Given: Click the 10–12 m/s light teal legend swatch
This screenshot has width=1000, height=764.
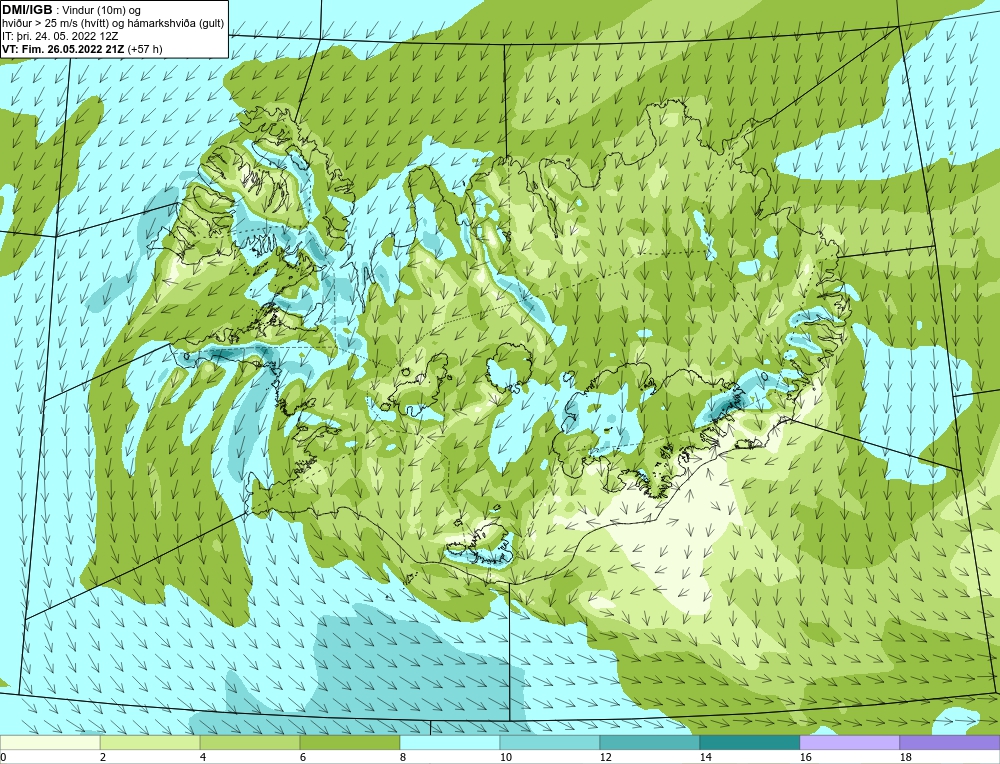Looking at the screenshot, I should point(550,742).
